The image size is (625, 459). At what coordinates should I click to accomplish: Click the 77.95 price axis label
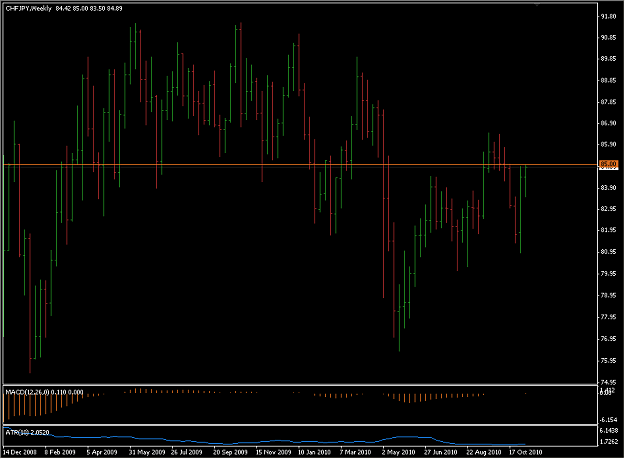click(x=609, y=317)
